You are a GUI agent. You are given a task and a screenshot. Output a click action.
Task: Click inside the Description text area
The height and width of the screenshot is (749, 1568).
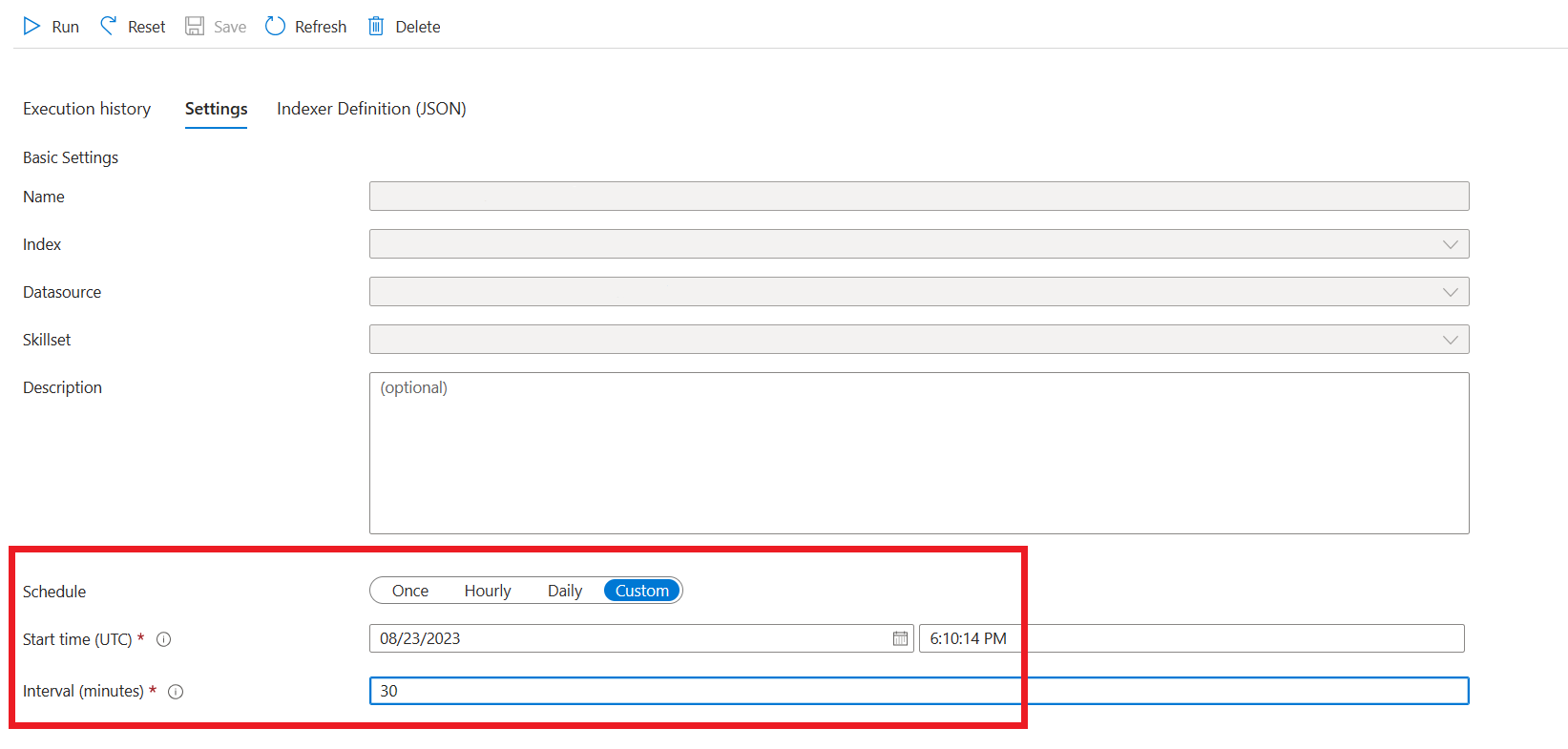click(x=919, y=453)
